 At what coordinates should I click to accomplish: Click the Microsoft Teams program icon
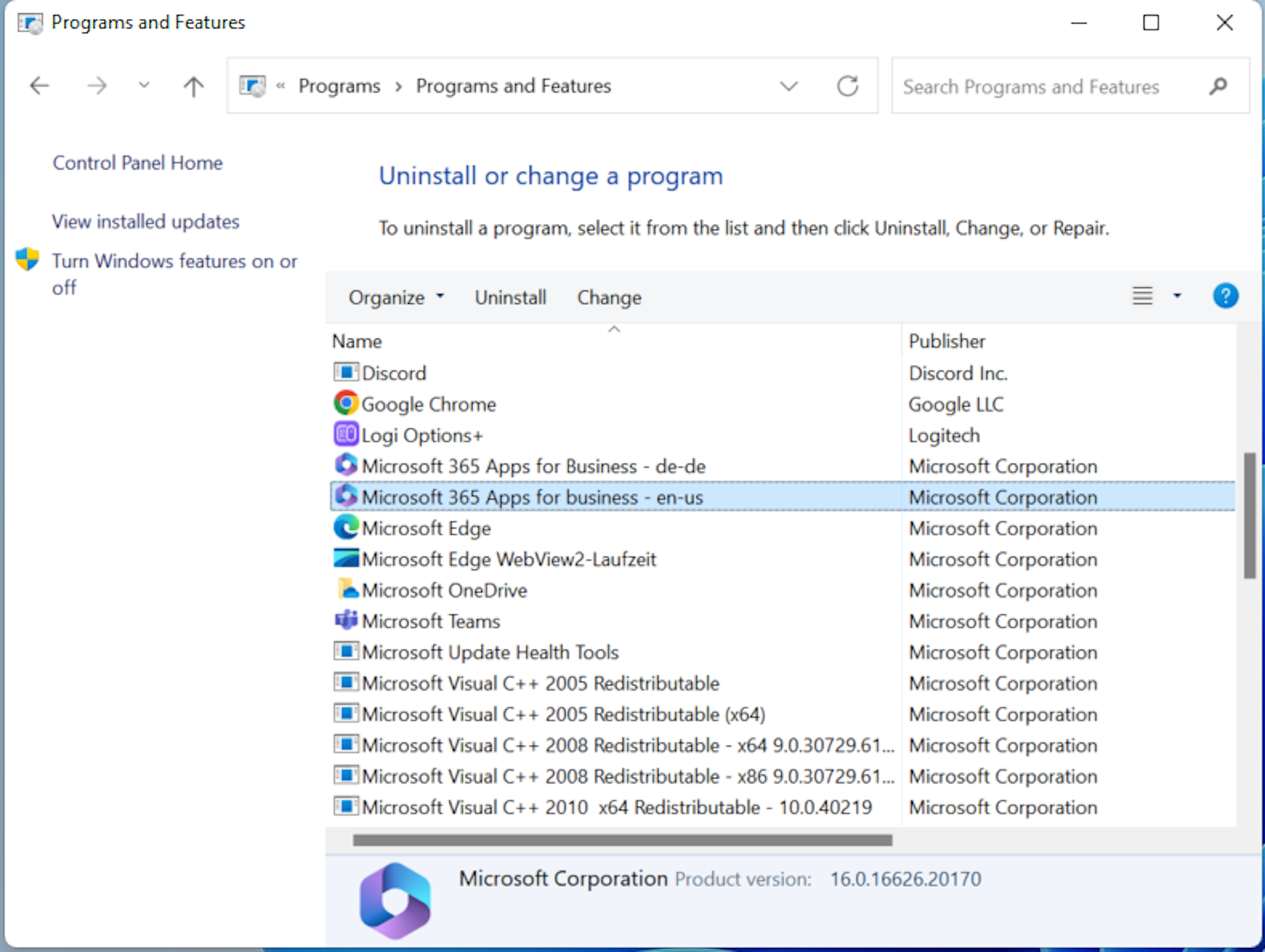click(346, 621)
